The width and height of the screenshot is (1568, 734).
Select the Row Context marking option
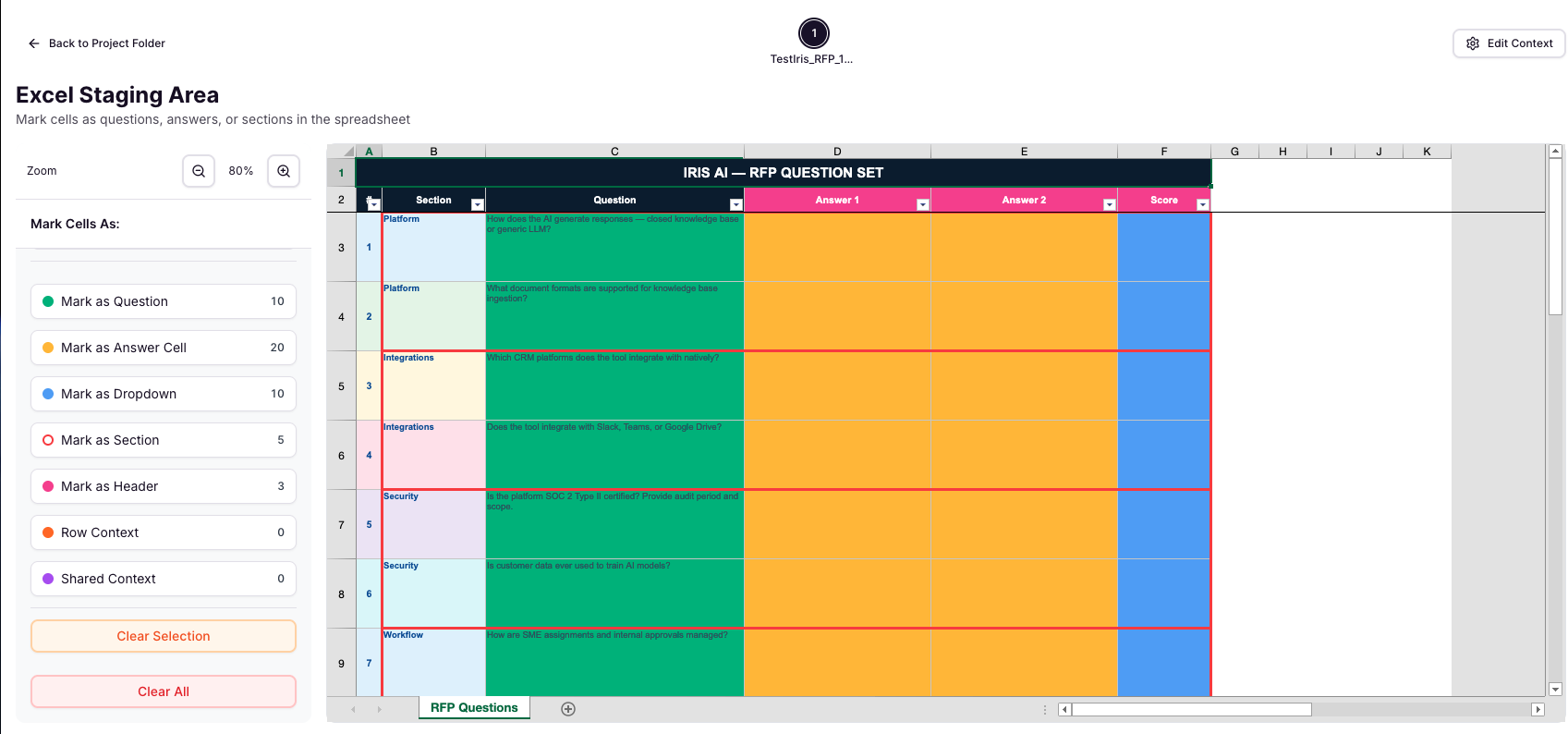[x=164, y=532]
